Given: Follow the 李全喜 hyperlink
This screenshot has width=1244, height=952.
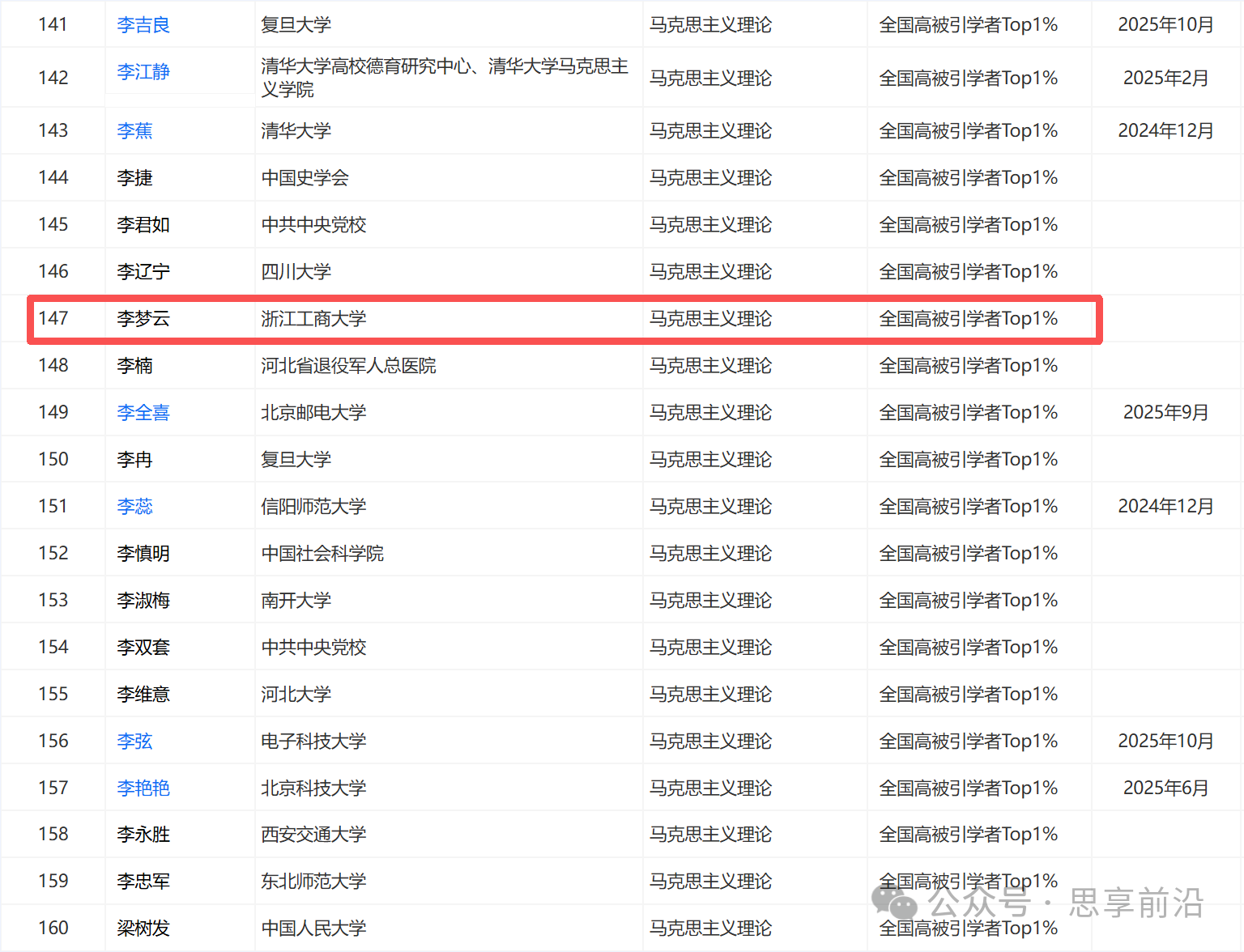Looking at the screenshot, I should point(143,413).
